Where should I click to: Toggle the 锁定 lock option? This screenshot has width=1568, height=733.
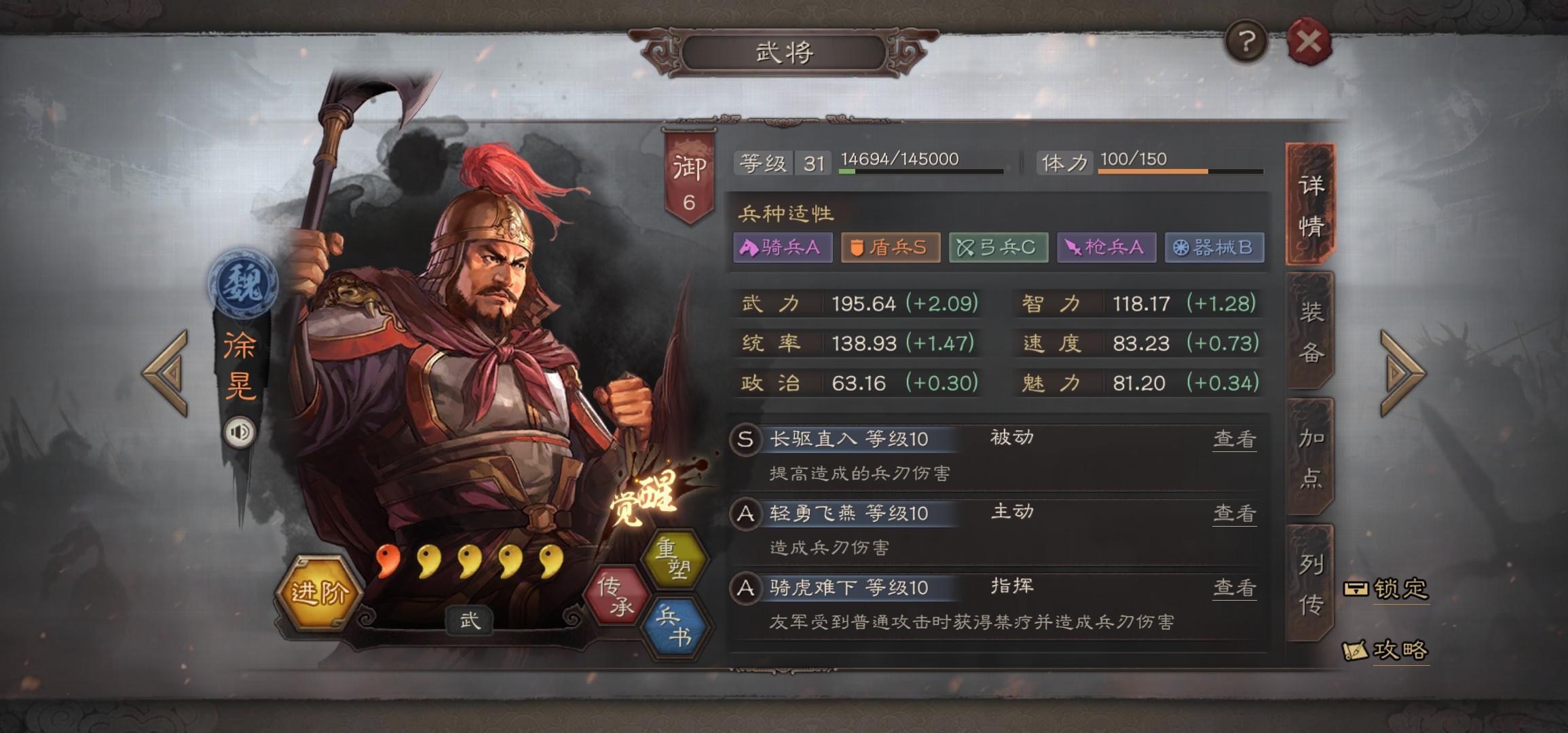point(1387,588)
